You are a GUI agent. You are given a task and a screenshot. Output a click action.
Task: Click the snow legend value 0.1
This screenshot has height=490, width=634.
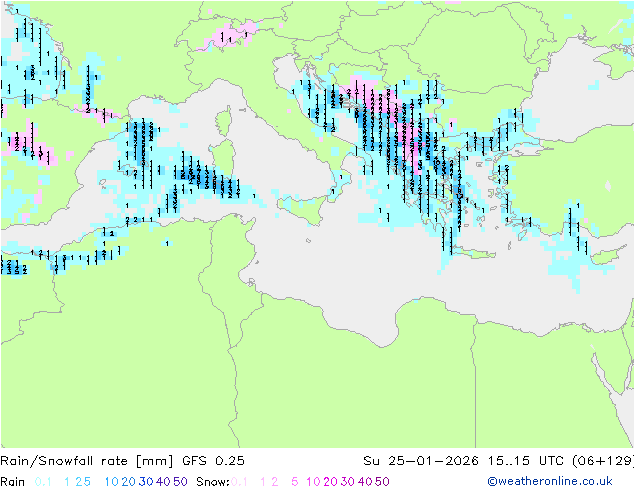tap(239, 482)
